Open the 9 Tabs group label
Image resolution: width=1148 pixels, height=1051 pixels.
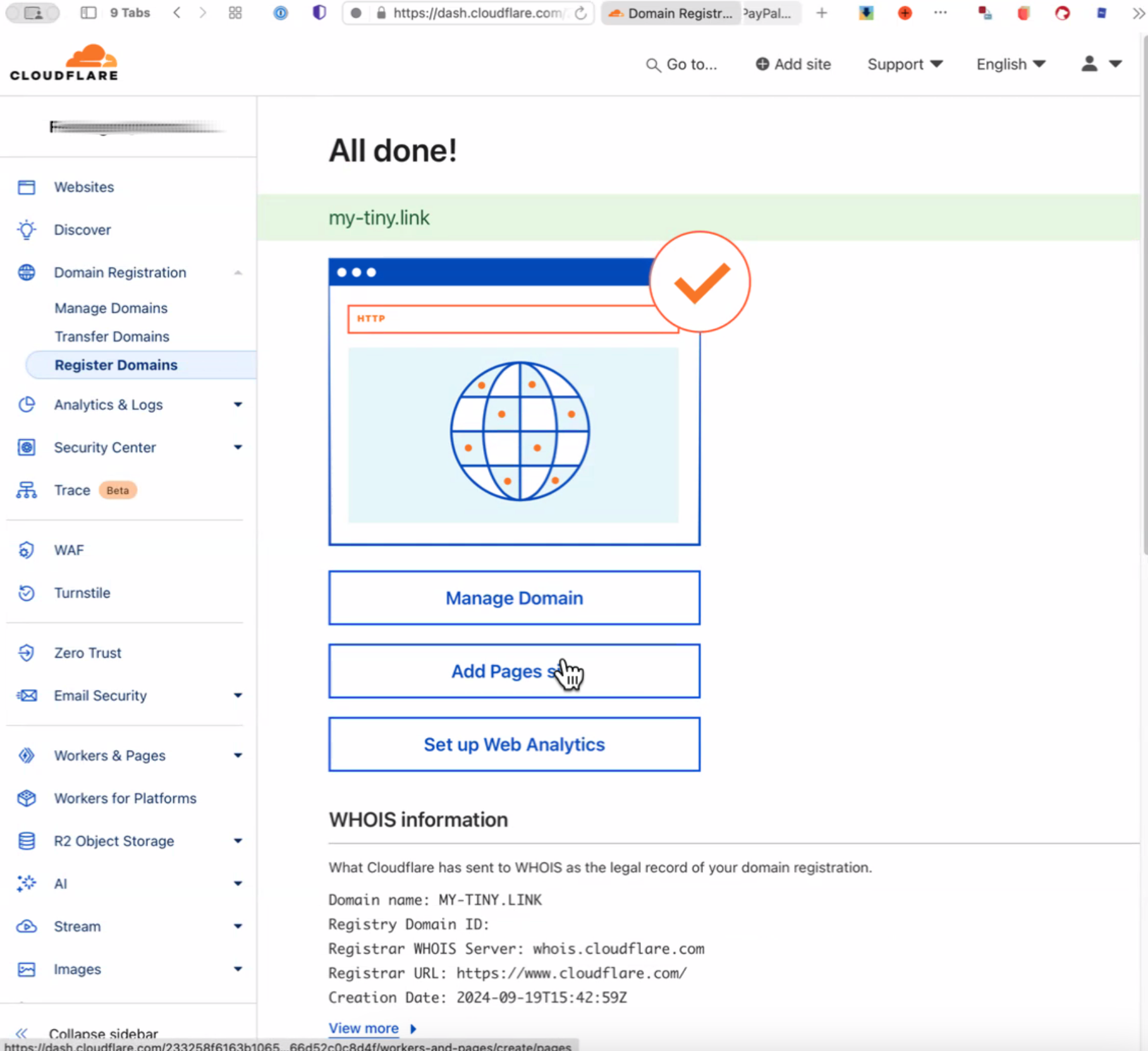pos(130,13)
